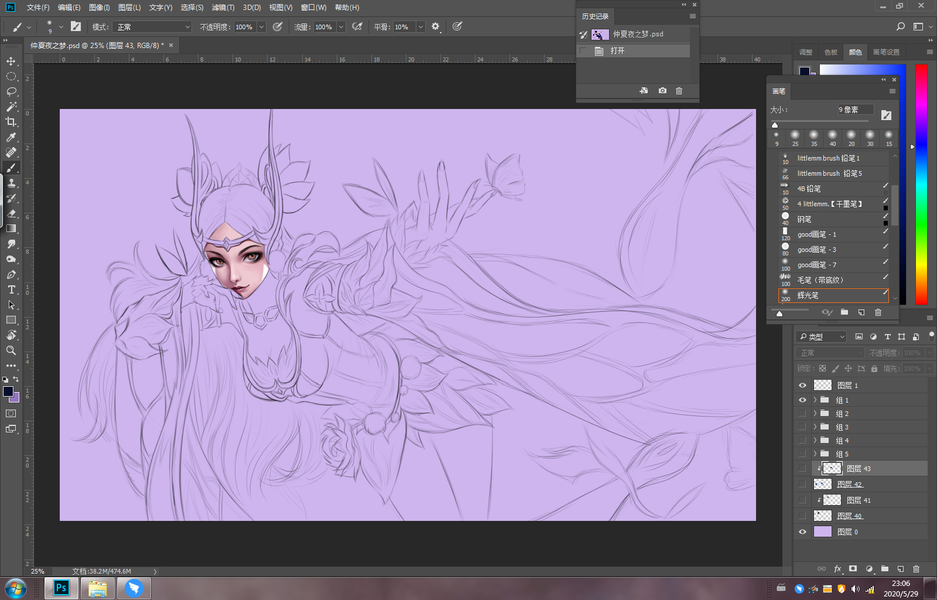This screenshot has width=937, height=600.
Task: Create new adjustment layer icon
Action: pos(869,569)
